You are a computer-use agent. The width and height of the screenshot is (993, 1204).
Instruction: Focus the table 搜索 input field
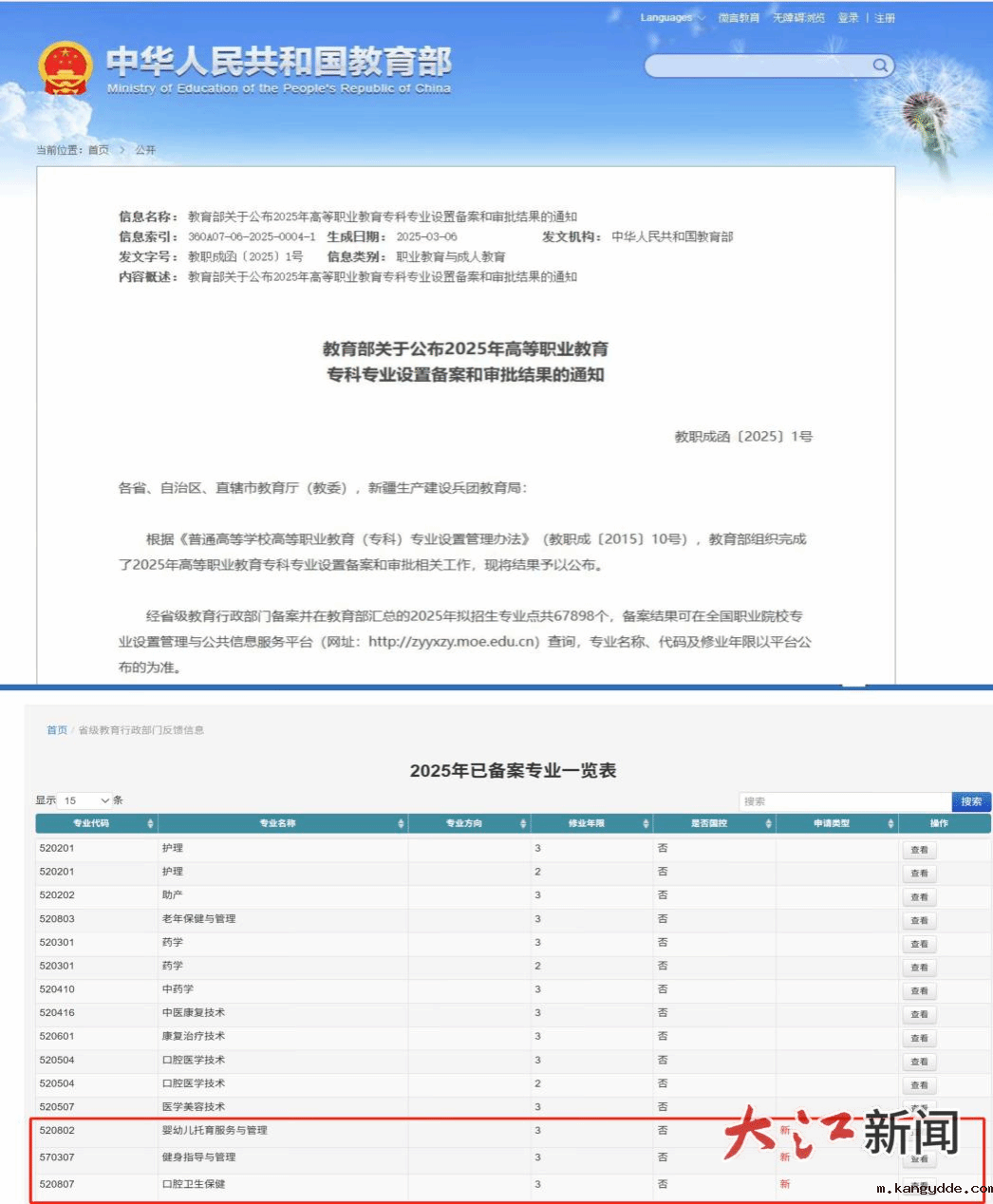[x=844, y=801]
